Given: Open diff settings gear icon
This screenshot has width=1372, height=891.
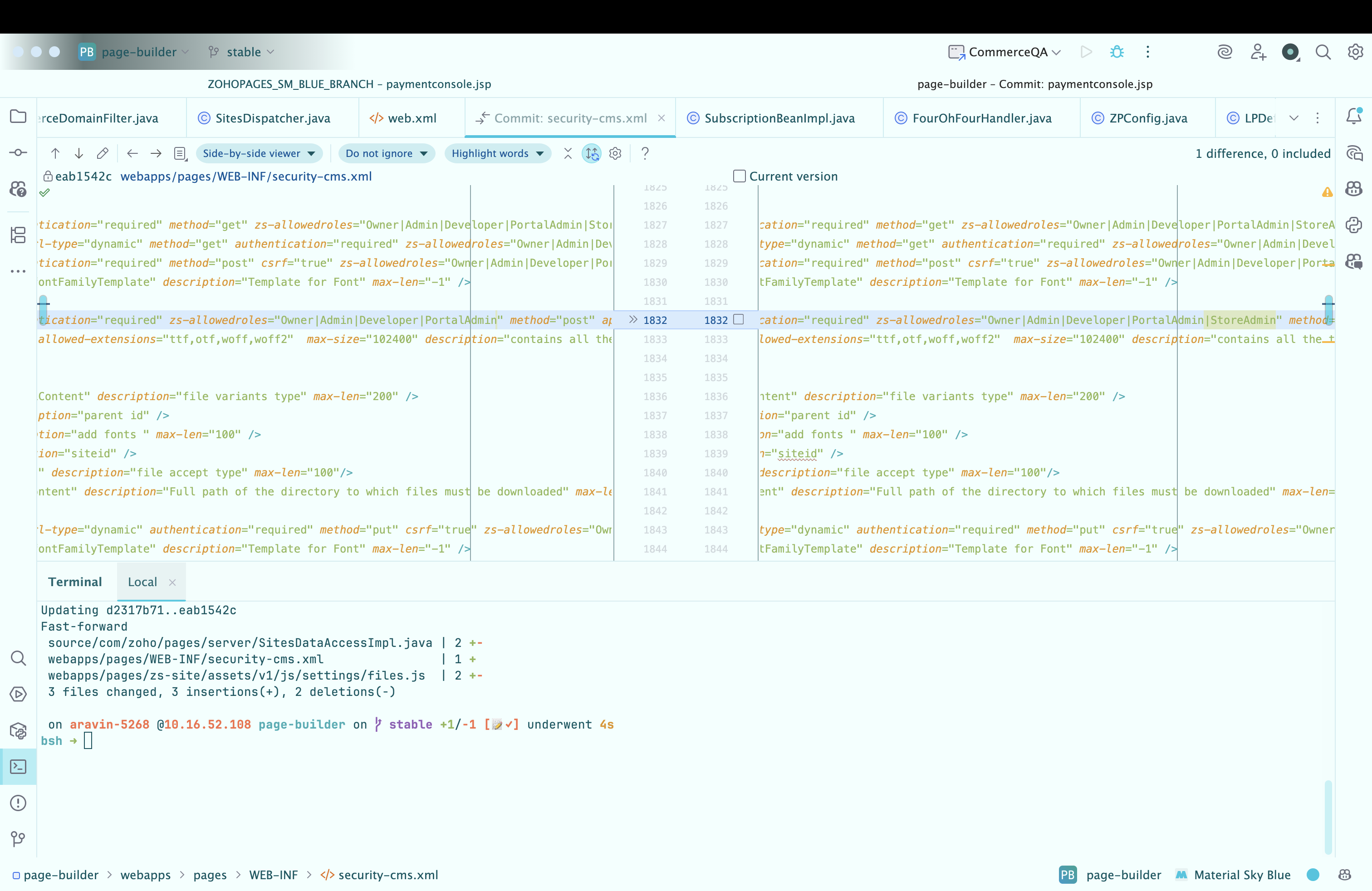Looking at the screenshot, I should click(616, 153).
